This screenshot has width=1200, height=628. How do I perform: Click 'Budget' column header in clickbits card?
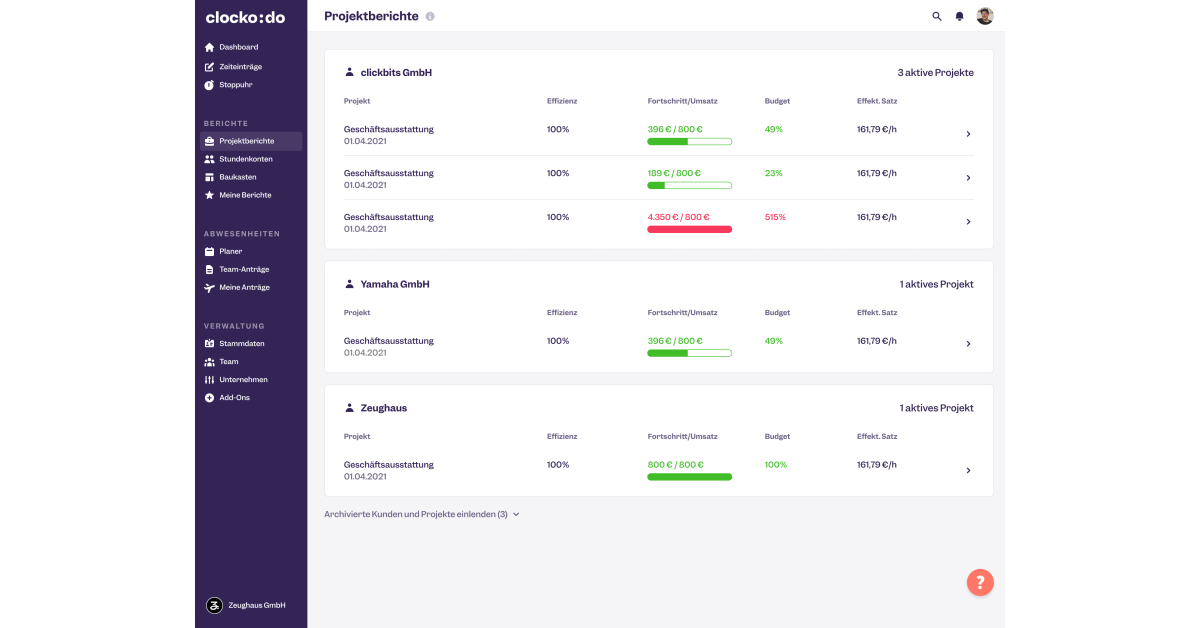778,101
